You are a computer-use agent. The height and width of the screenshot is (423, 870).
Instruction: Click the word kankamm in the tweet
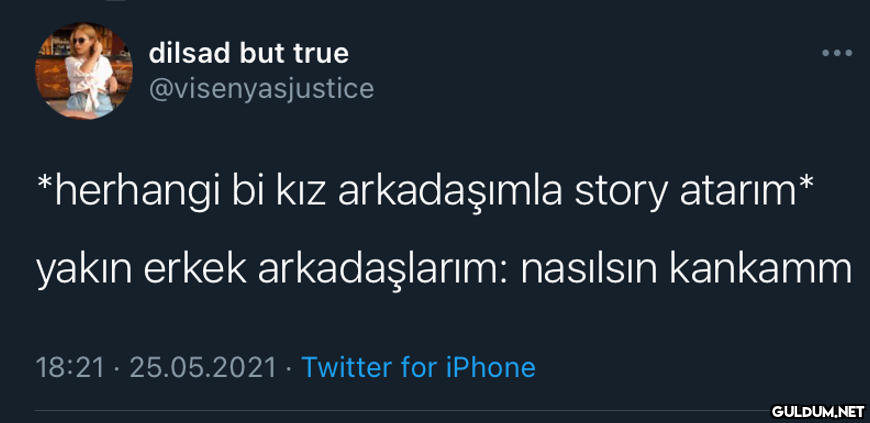(761, 270)
